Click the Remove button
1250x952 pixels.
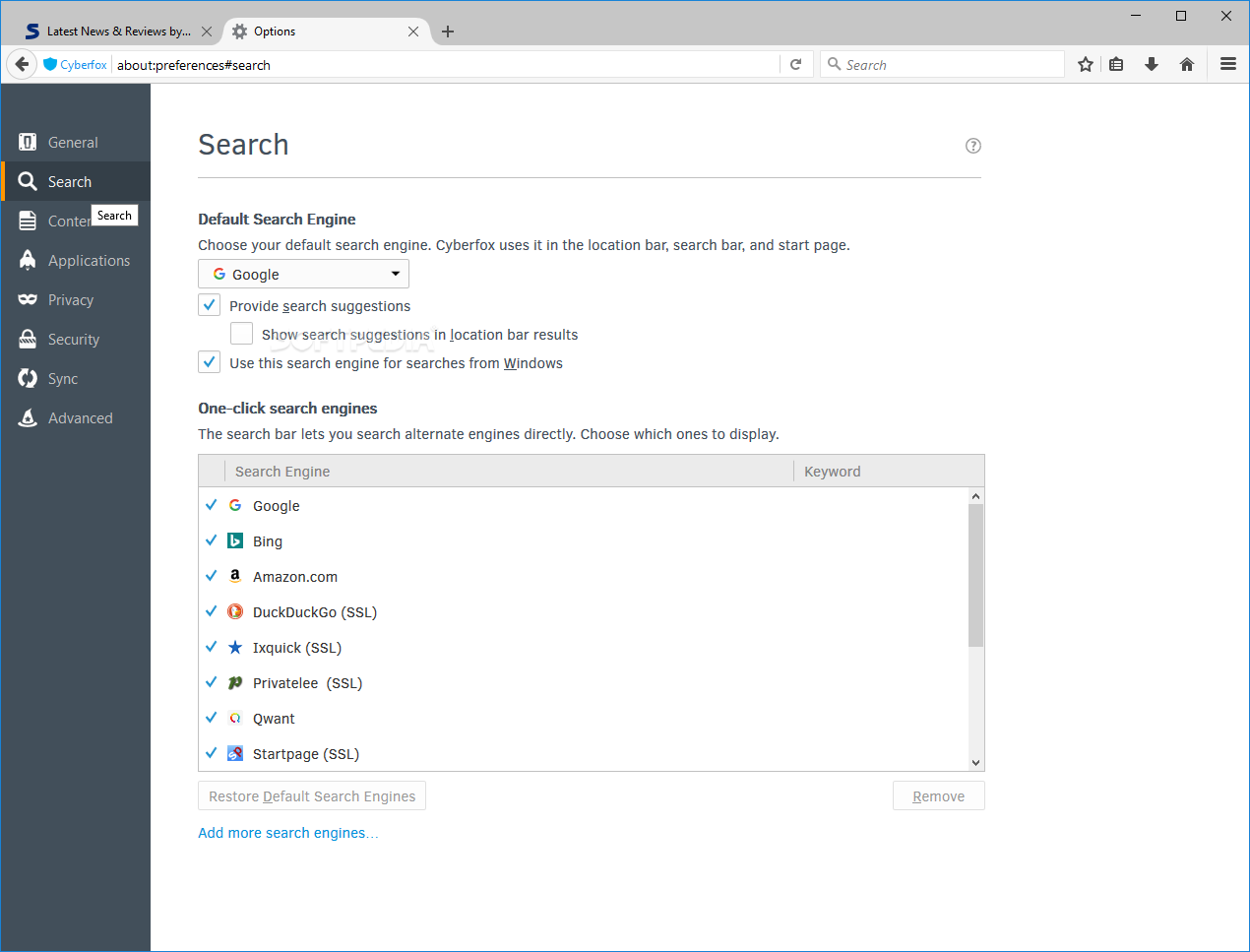(938, 795)
